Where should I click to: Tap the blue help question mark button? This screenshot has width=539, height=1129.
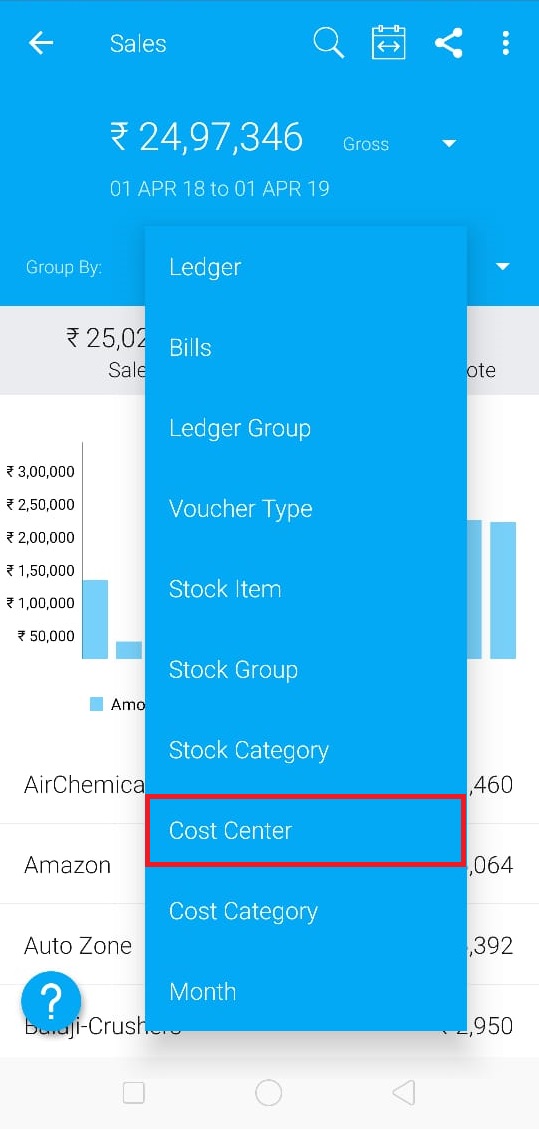coord(51,1000)
